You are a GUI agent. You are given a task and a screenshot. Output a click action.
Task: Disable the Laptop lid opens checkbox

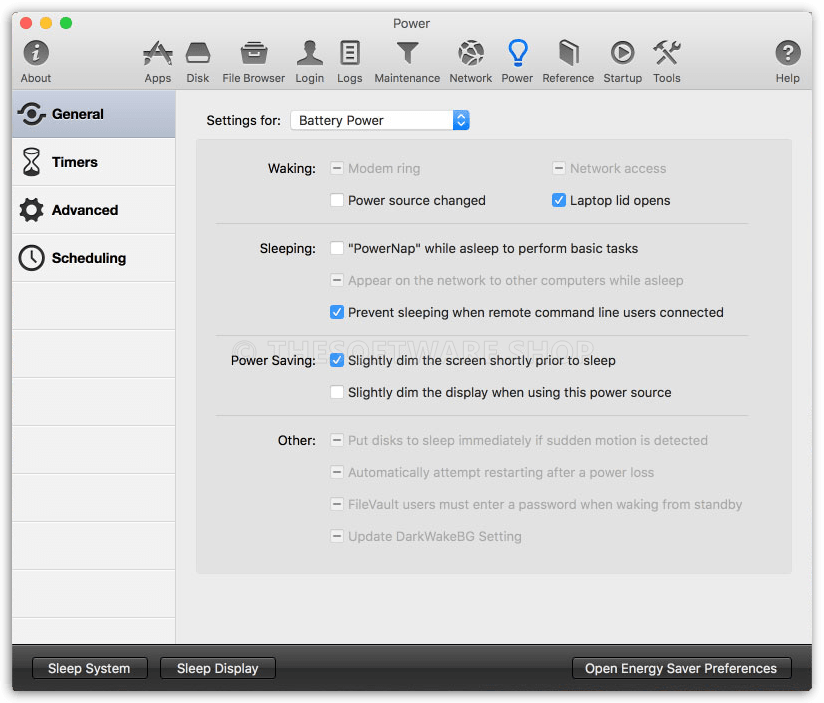[558, 200]
